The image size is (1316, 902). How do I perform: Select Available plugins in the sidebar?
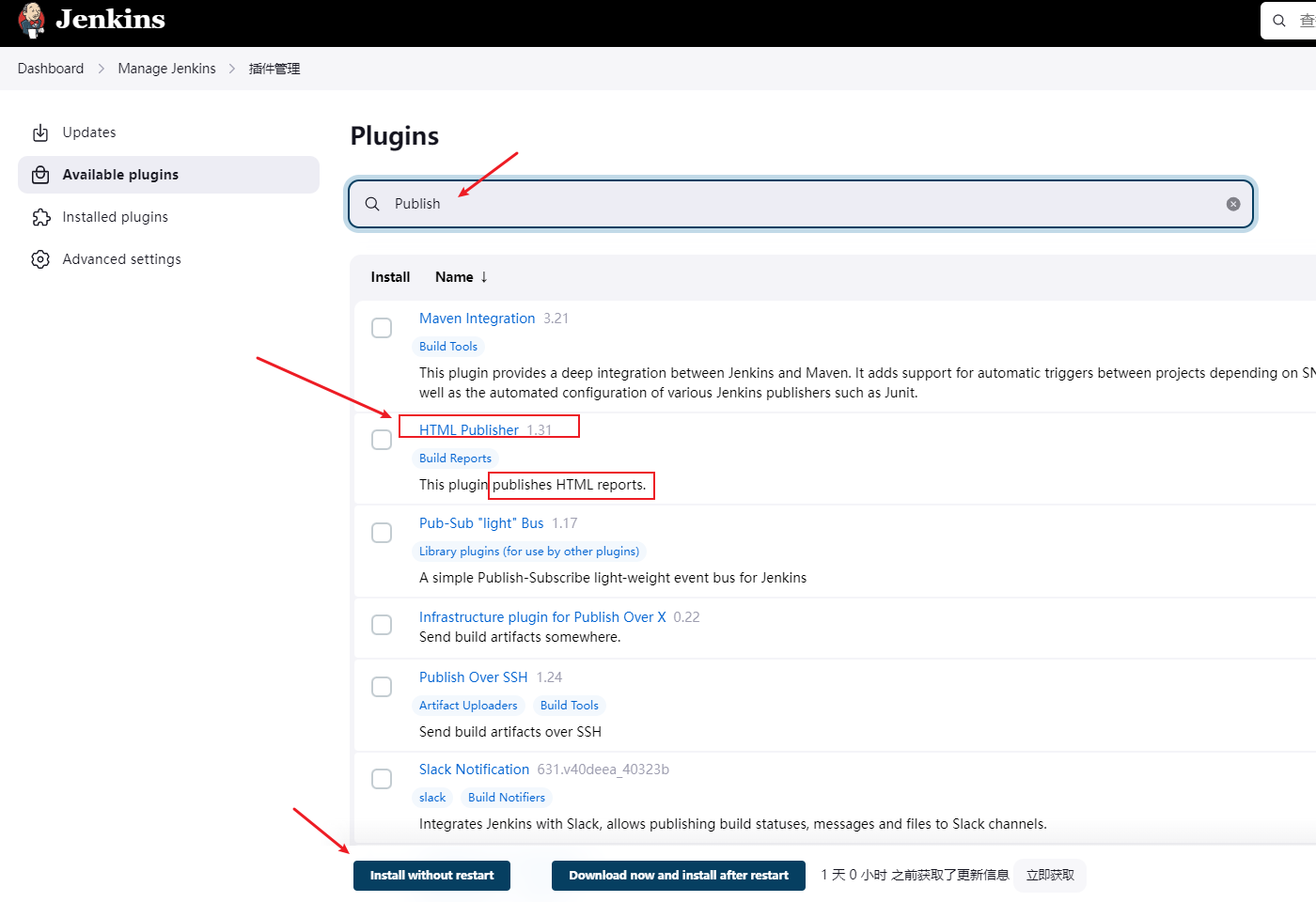(x=168, y=175)
